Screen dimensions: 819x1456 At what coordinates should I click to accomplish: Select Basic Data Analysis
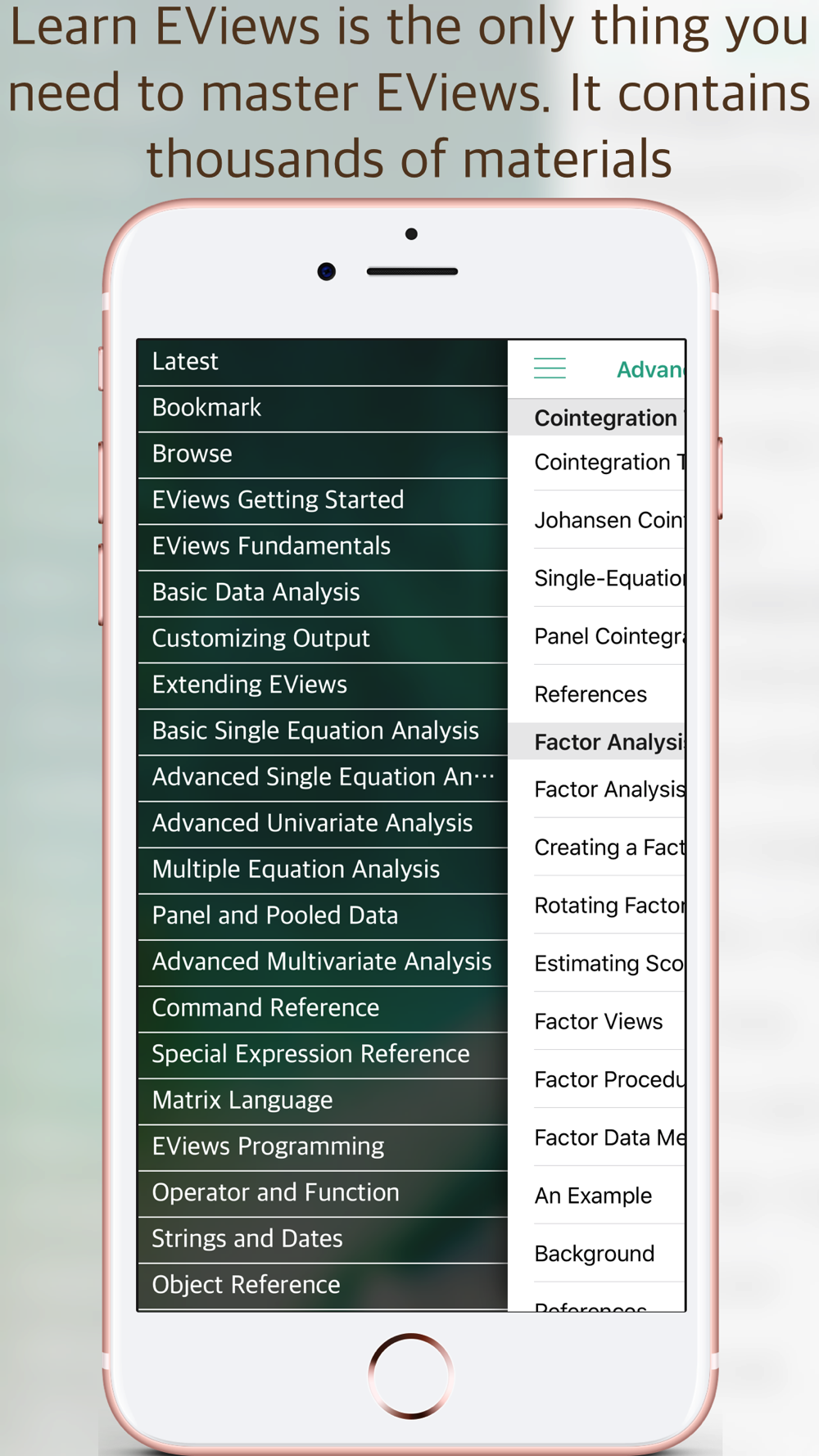(x=323, y=593)
